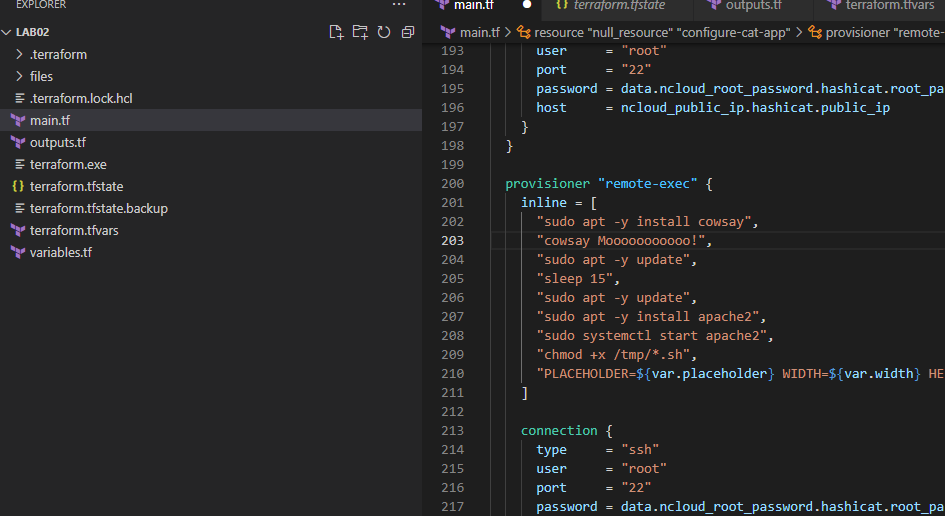
Task: Click the New Folder icon in Explorer
Action: point(360,32)
